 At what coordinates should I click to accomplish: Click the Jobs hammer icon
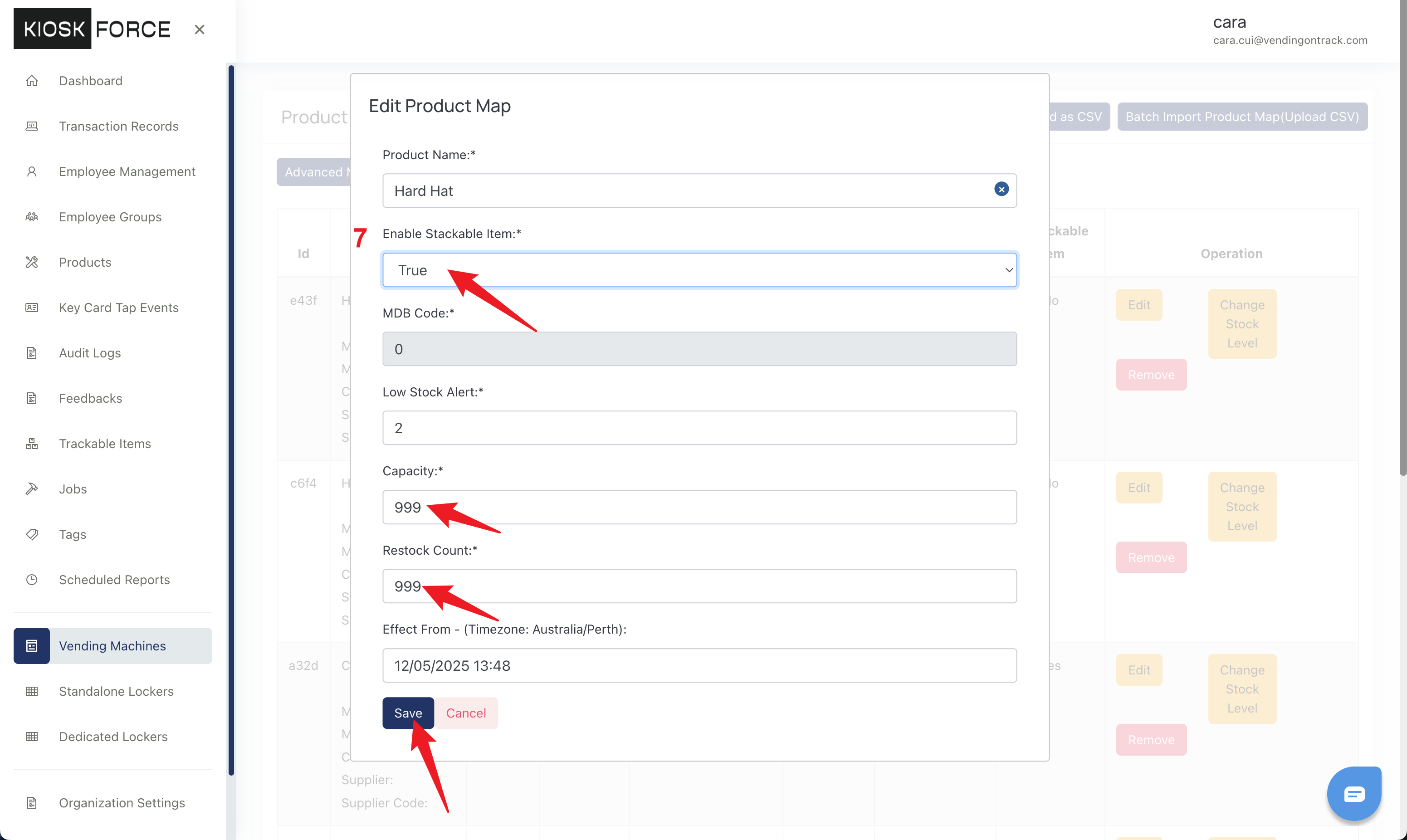coord(32,489)
